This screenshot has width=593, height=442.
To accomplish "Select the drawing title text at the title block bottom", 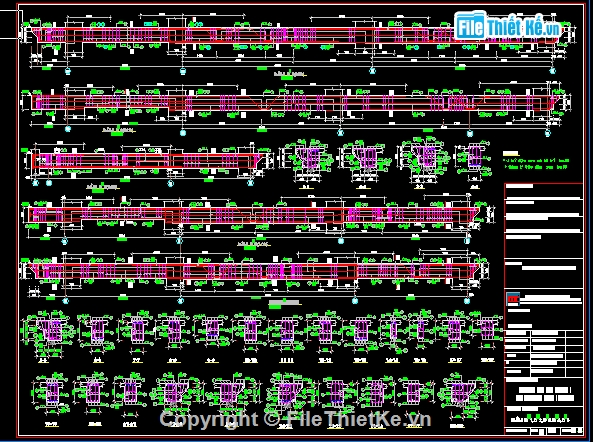I will click(x=544, y=394).
